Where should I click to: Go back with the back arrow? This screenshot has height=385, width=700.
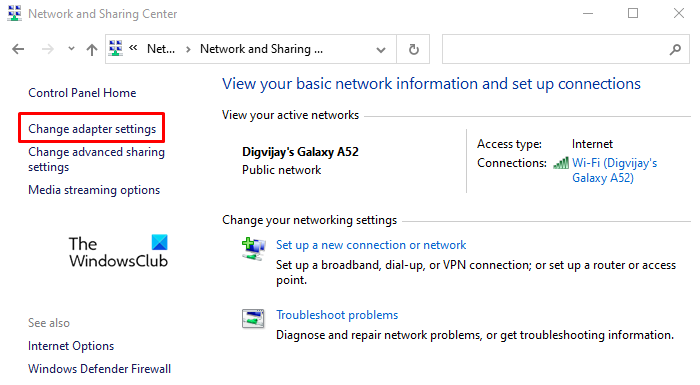[x=18, y=49]
